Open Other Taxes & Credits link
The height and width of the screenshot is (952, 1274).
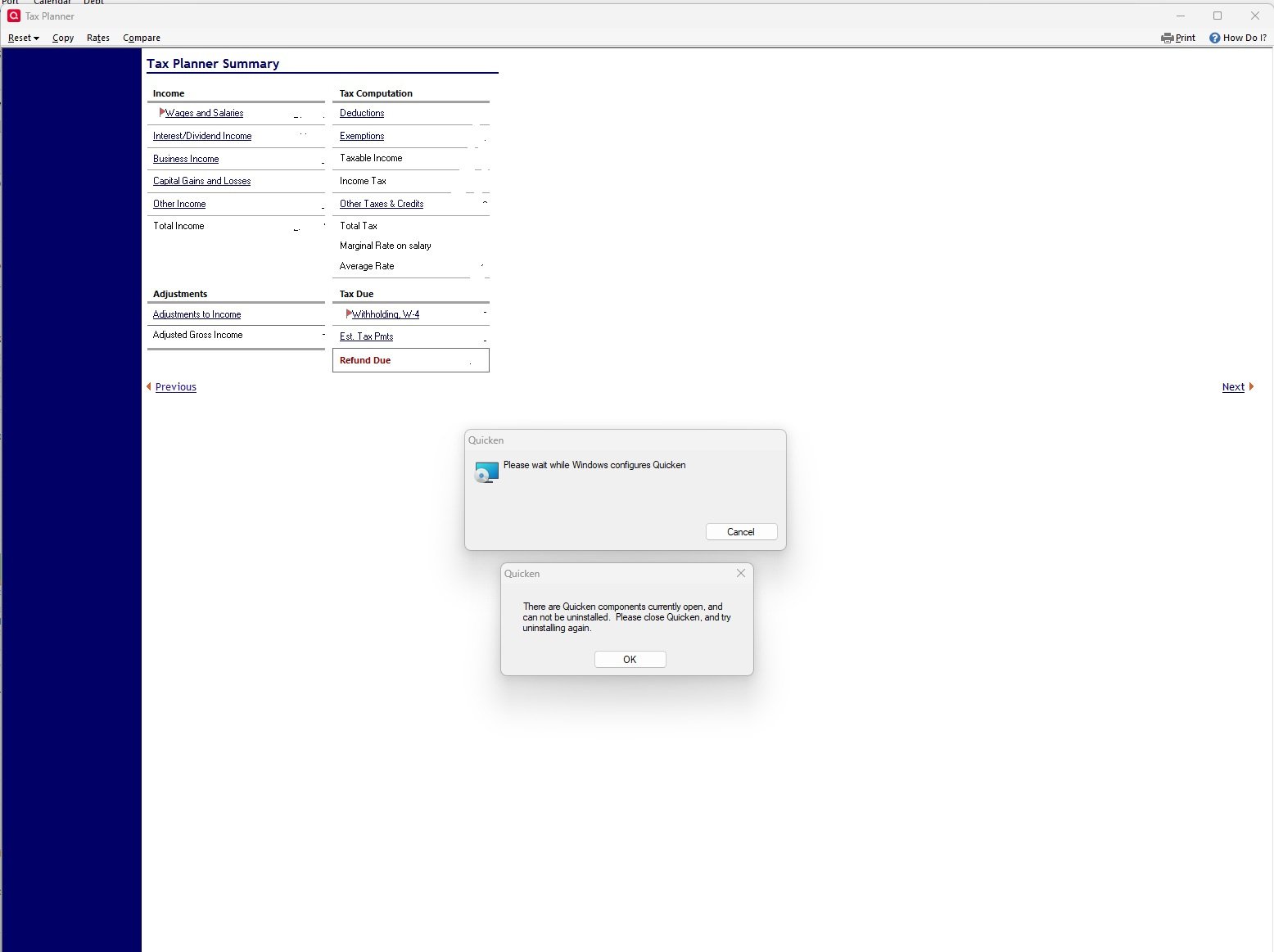(382, 204)
